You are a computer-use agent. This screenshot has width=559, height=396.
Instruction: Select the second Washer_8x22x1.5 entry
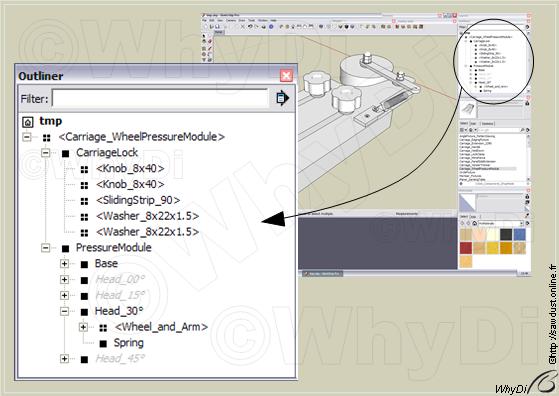tap(147, 232)
